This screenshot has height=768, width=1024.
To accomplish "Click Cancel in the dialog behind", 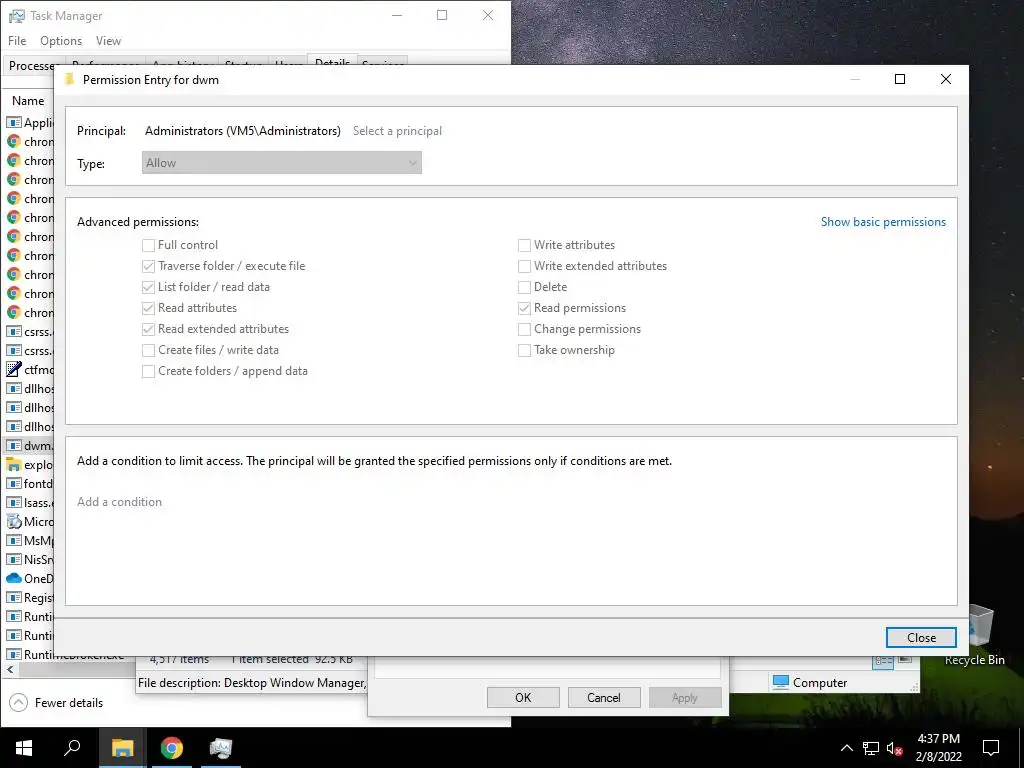I will click(604, 697).
